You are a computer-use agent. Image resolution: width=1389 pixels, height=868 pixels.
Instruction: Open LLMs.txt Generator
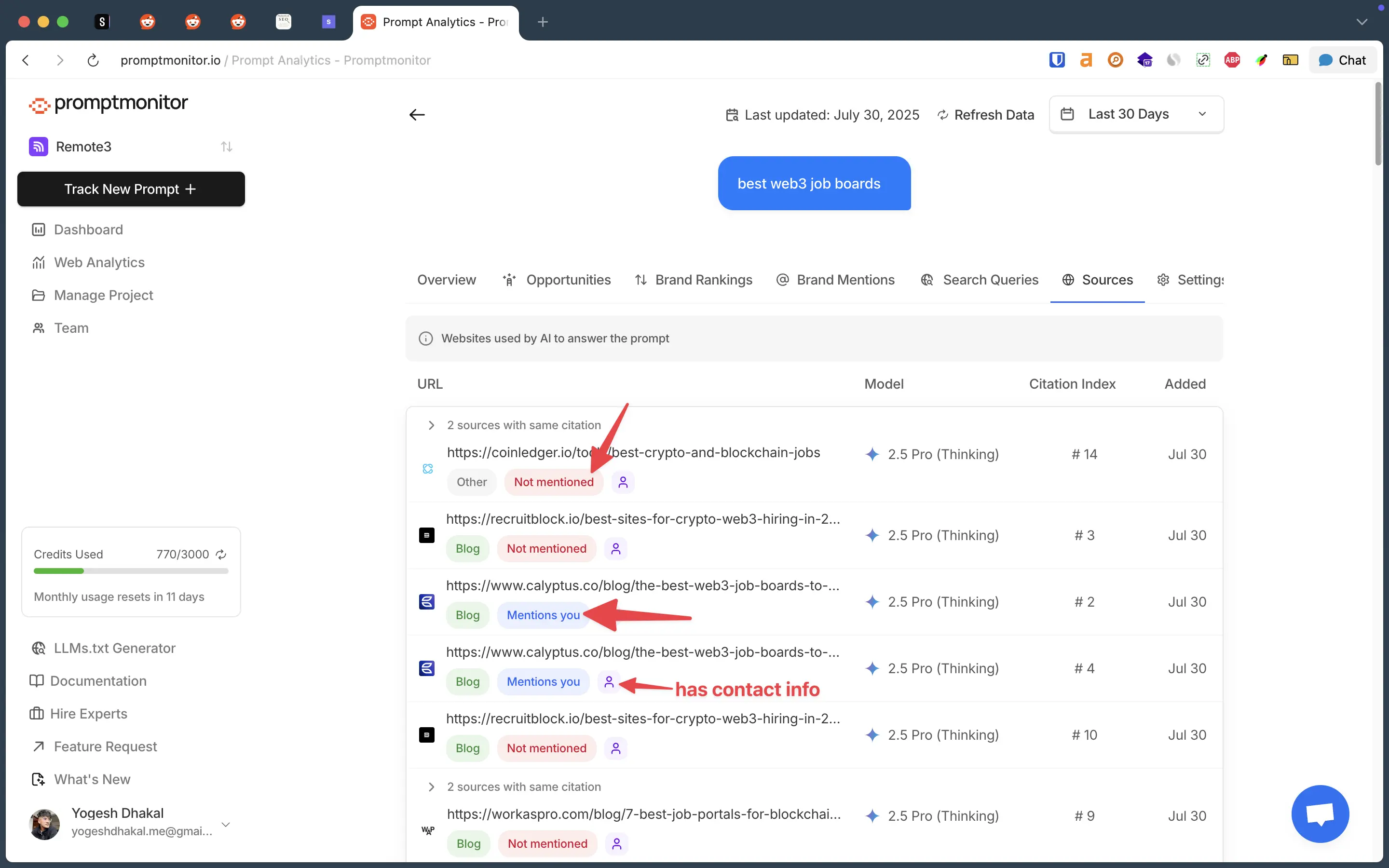(103, 648)
